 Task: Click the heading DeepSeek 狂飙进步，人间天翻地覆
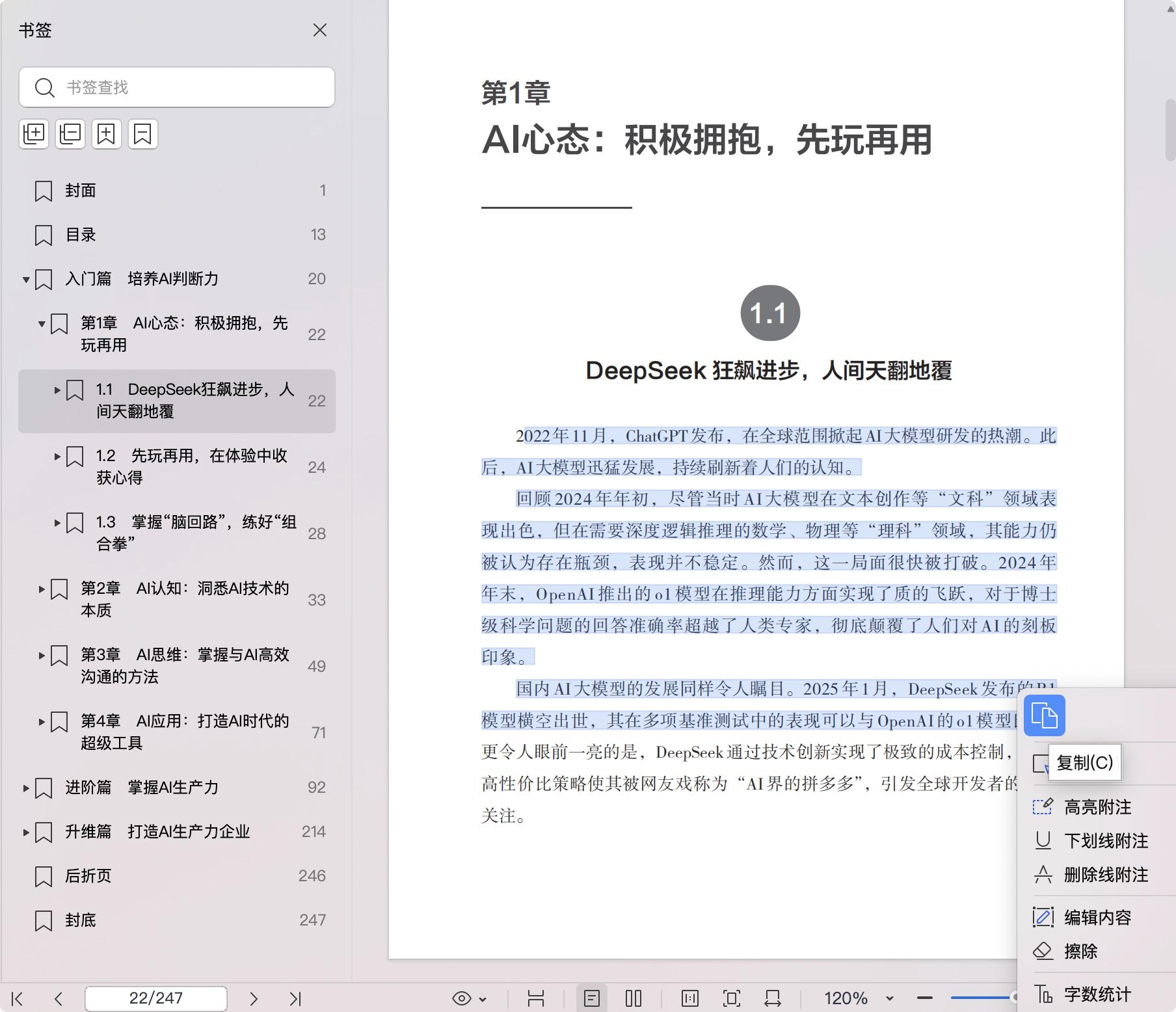coord(769,371)
